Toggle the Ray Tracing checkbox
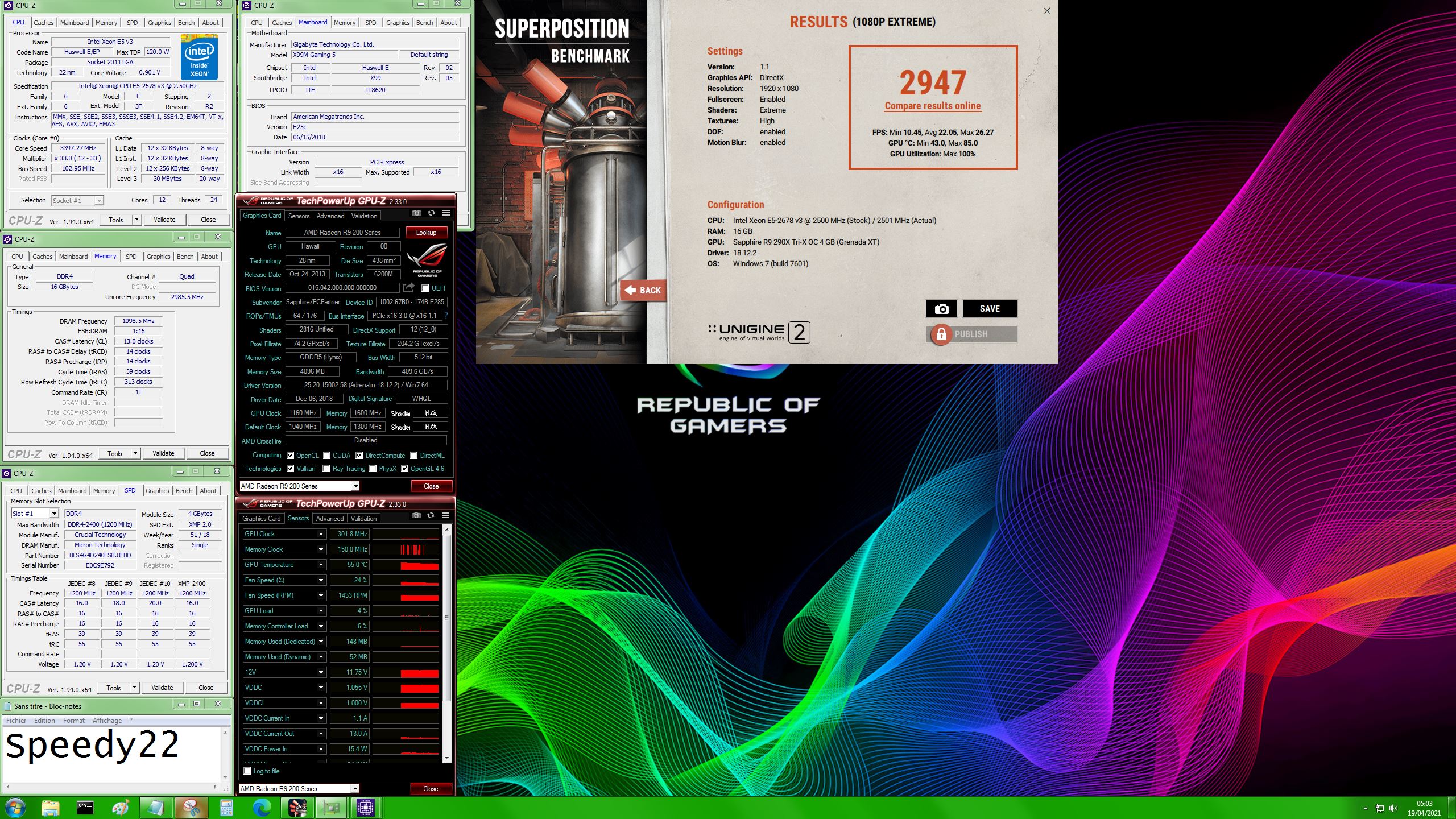The height and width of the screenshot is (819, 1456). [326, 469]
